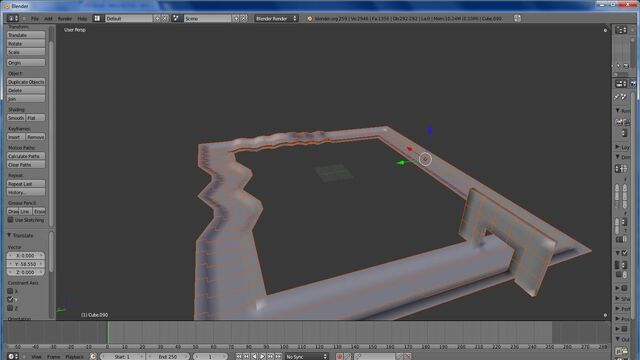This screenshot has width=640, height=360.
Task: Click the Y vector value slider field
Action: [x=25, y=264]
